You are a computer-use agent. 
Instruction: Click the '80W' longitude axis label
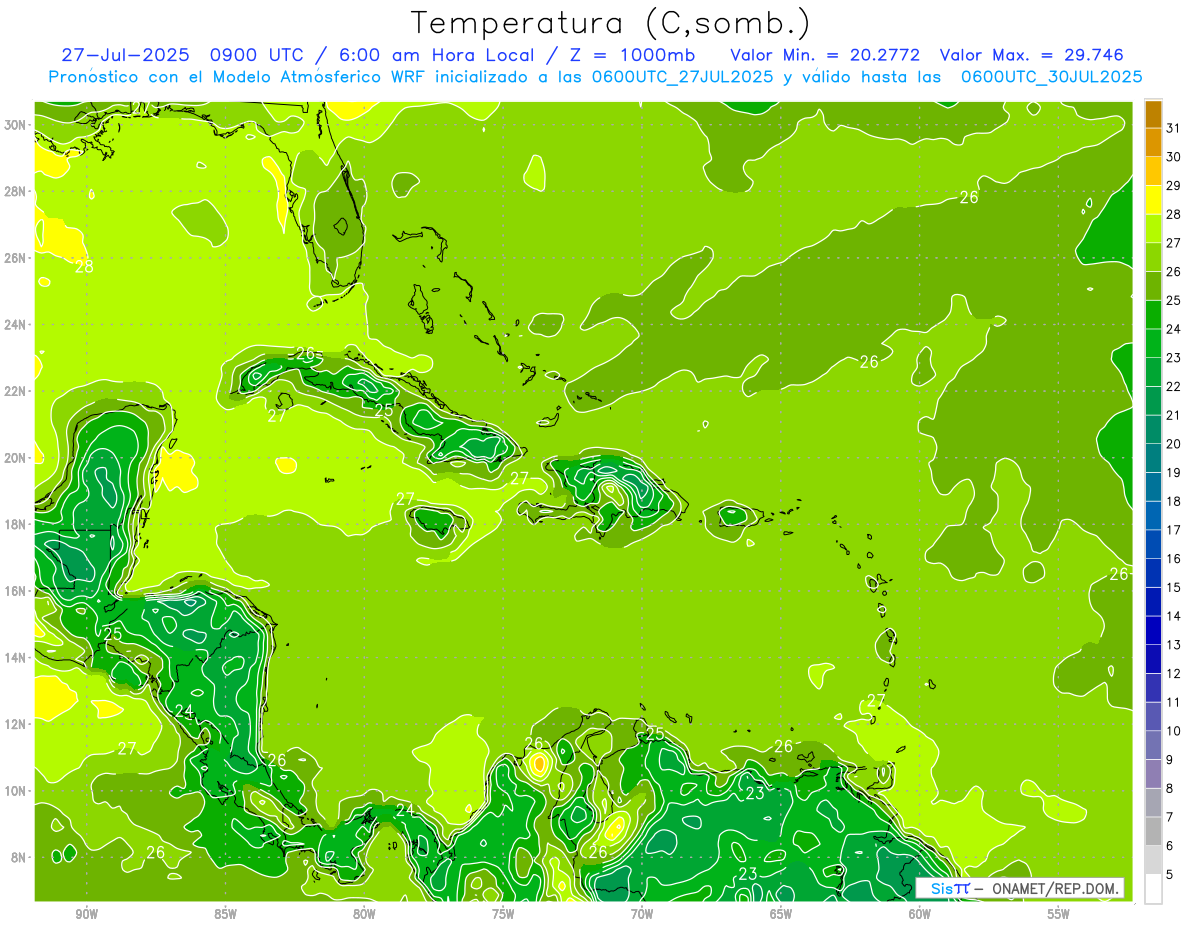pyautogui.click(x=364, y=914)
